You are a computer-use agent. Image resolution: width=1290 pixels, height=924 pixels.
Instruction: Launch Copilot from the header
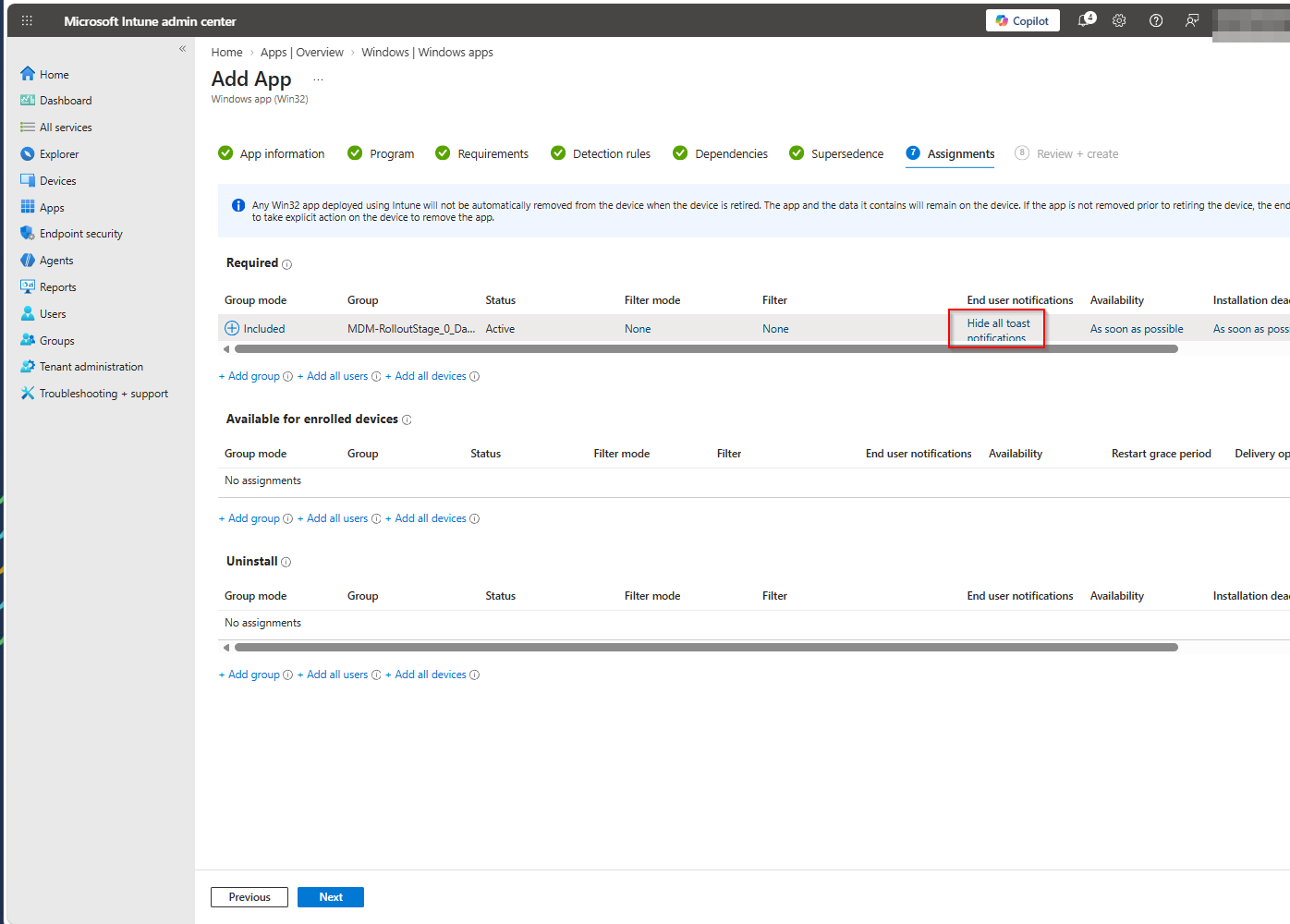point(1022,20)
